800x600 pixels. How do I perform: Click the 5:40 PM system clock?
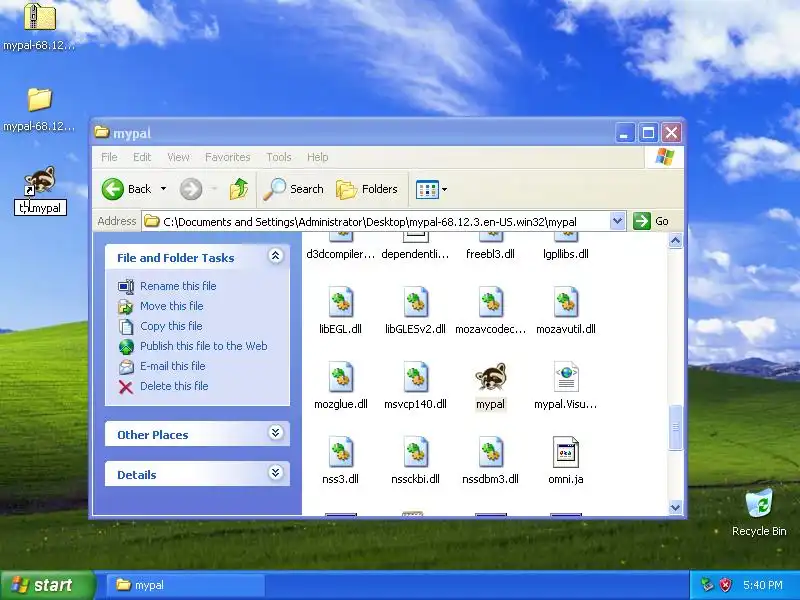(763, 585)
